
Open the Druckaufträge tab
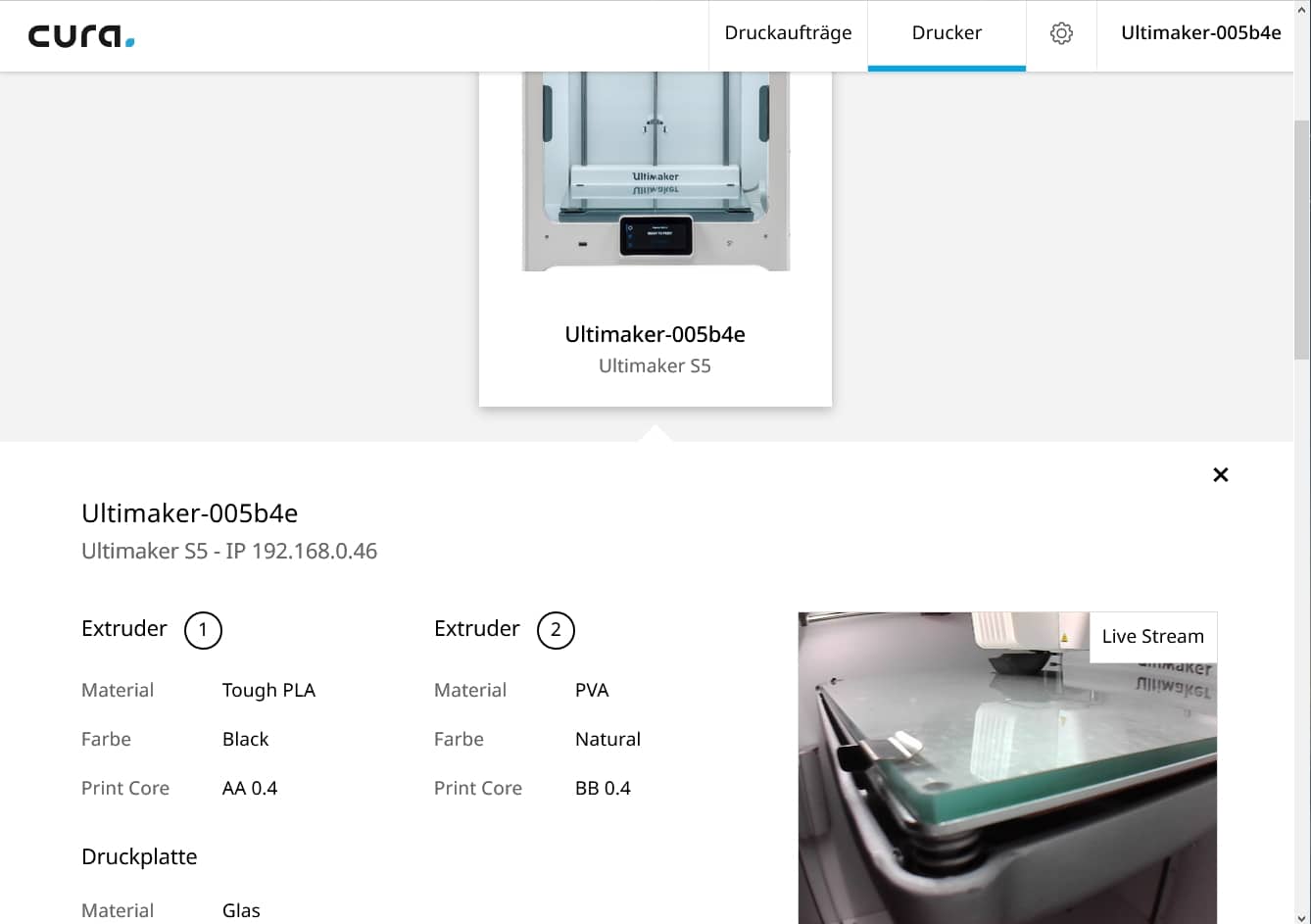[788, 33]
